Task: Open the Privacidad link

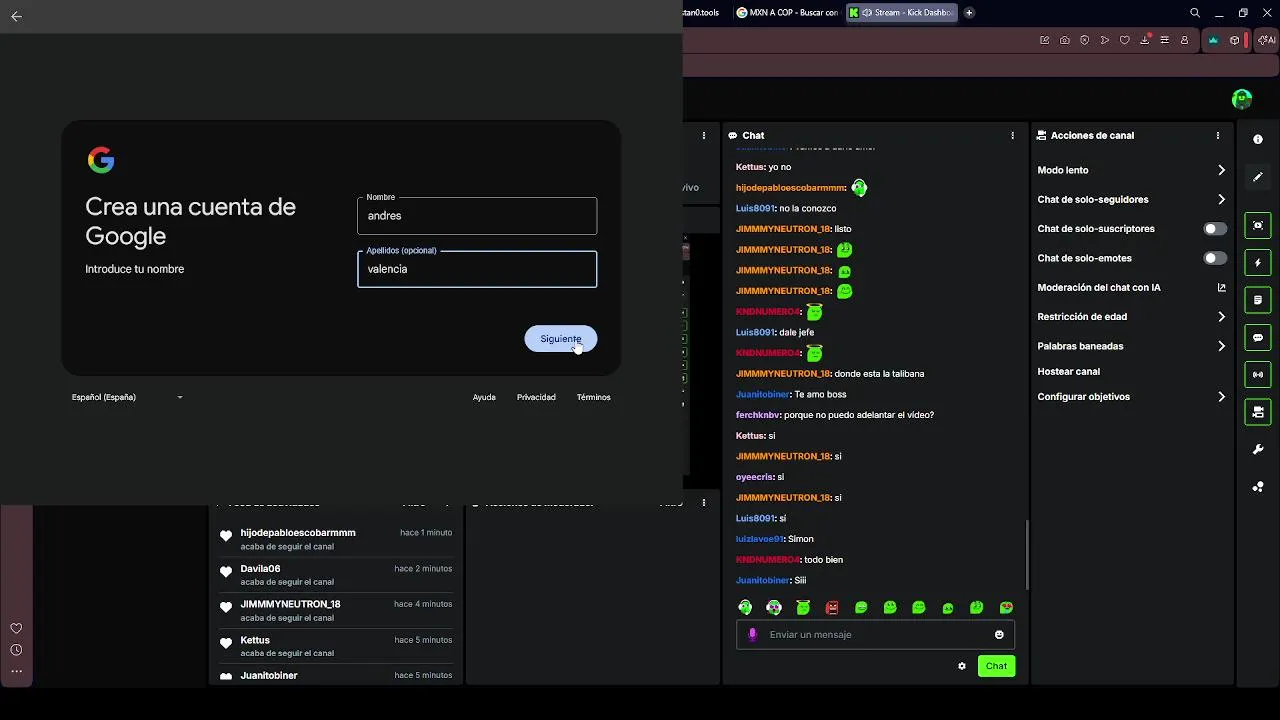Action: (x=536, y=397)
